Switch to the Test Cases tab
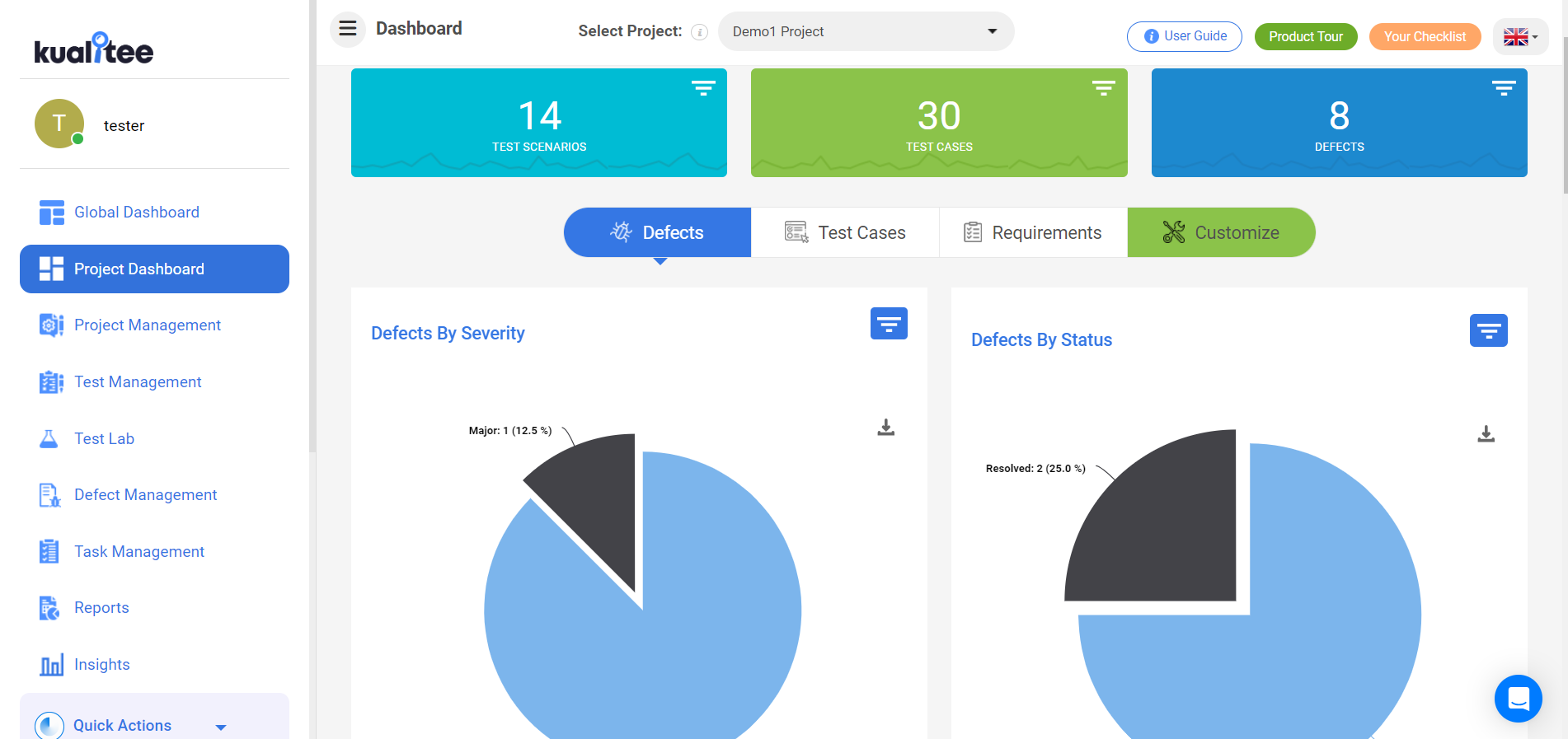Screen dimensions: 1568x739 (845, 232)
